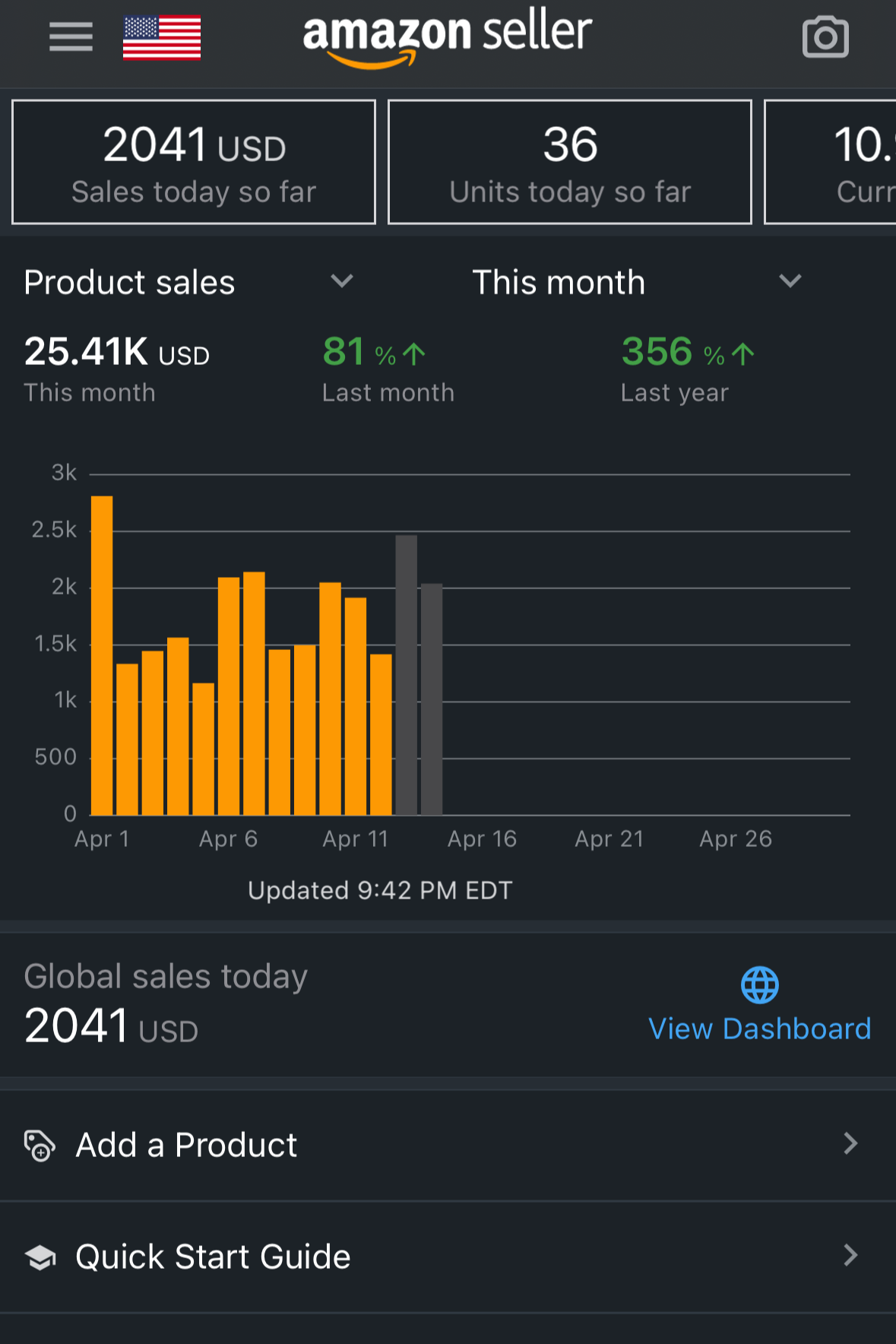
Task: Open the Add a Product chevron
Action: coord(850,1144)
